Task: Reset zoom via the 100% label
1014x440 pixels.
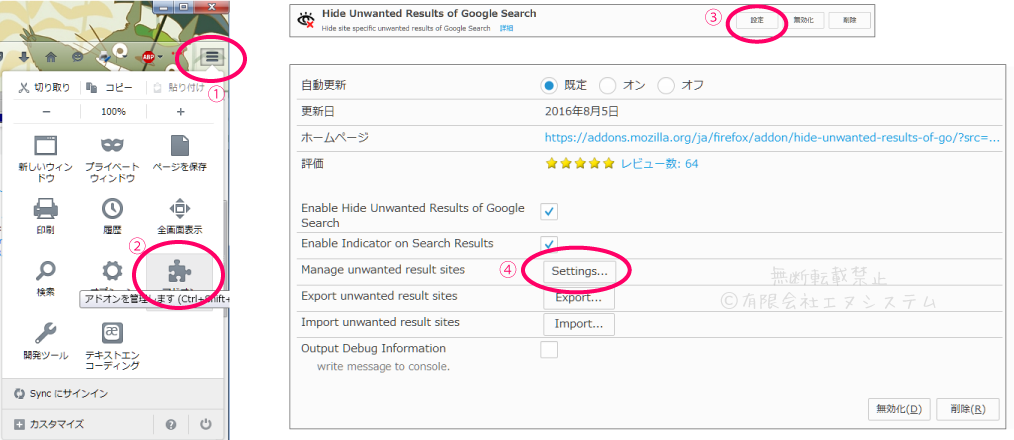Action: (113, 111)
